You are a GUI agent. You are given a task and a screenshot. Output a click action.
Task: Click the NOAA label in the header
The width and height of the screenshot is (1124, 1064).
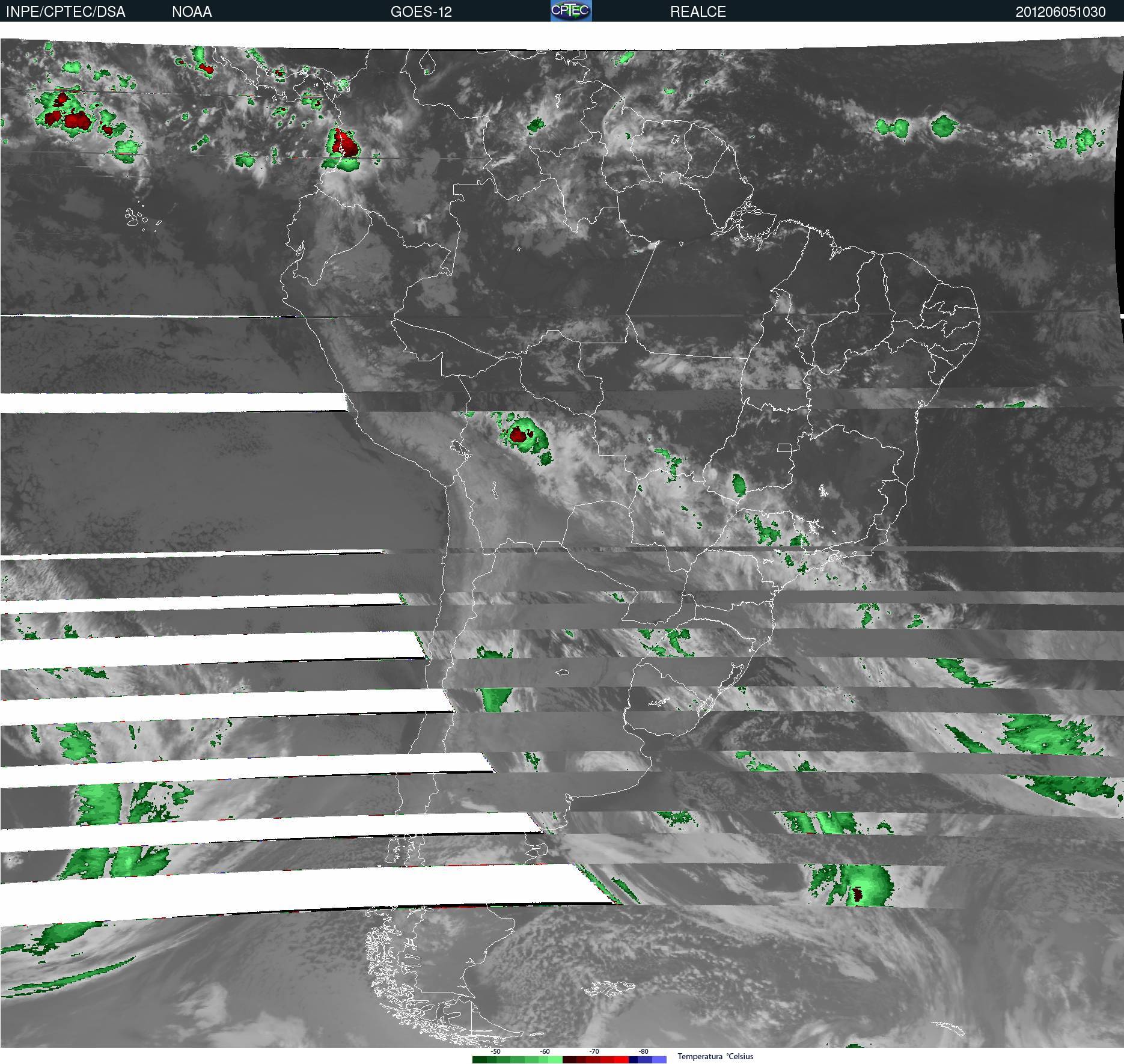point(192,12)
